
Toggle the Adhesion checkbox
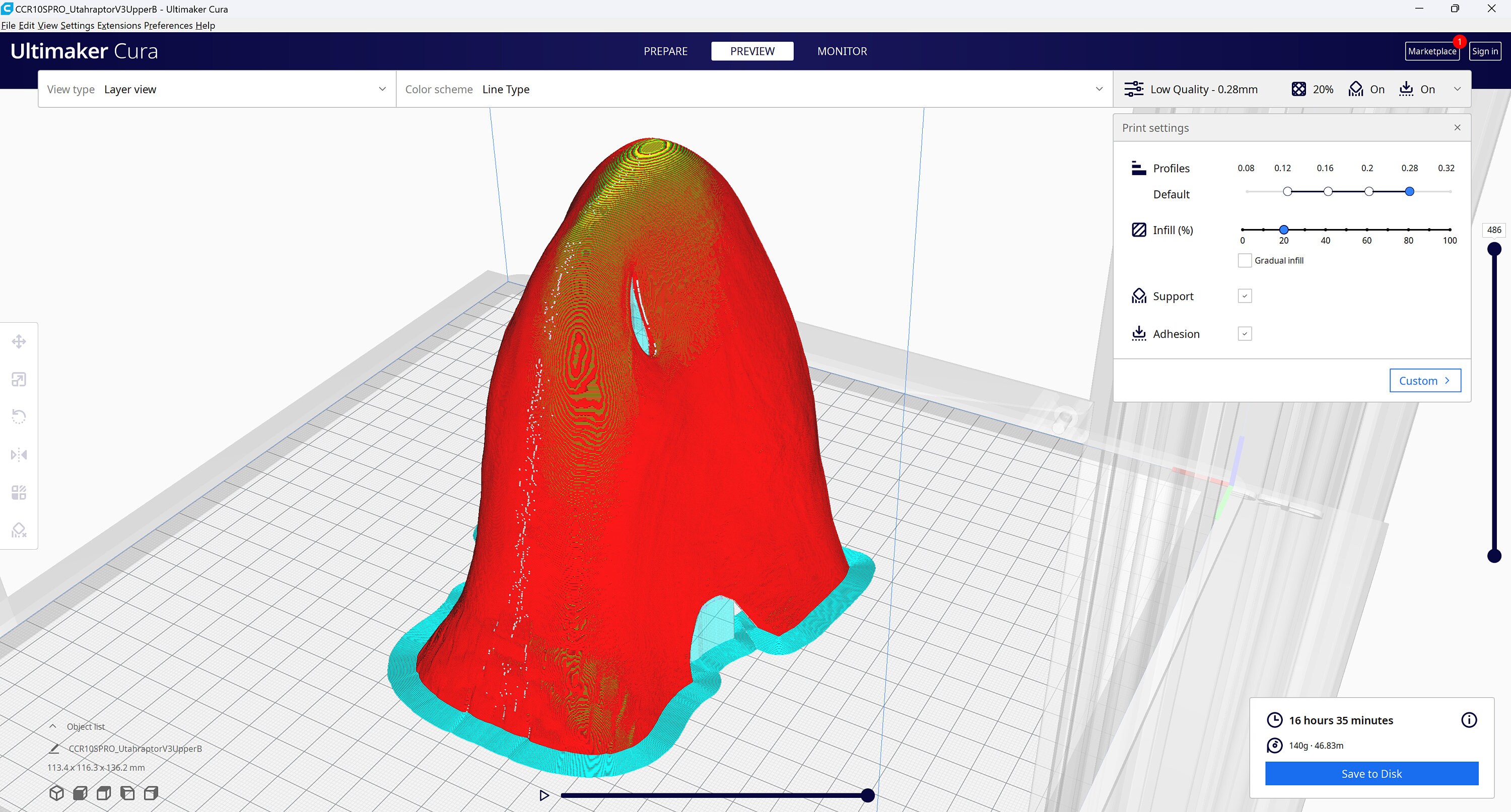[x=1245, y=334]
